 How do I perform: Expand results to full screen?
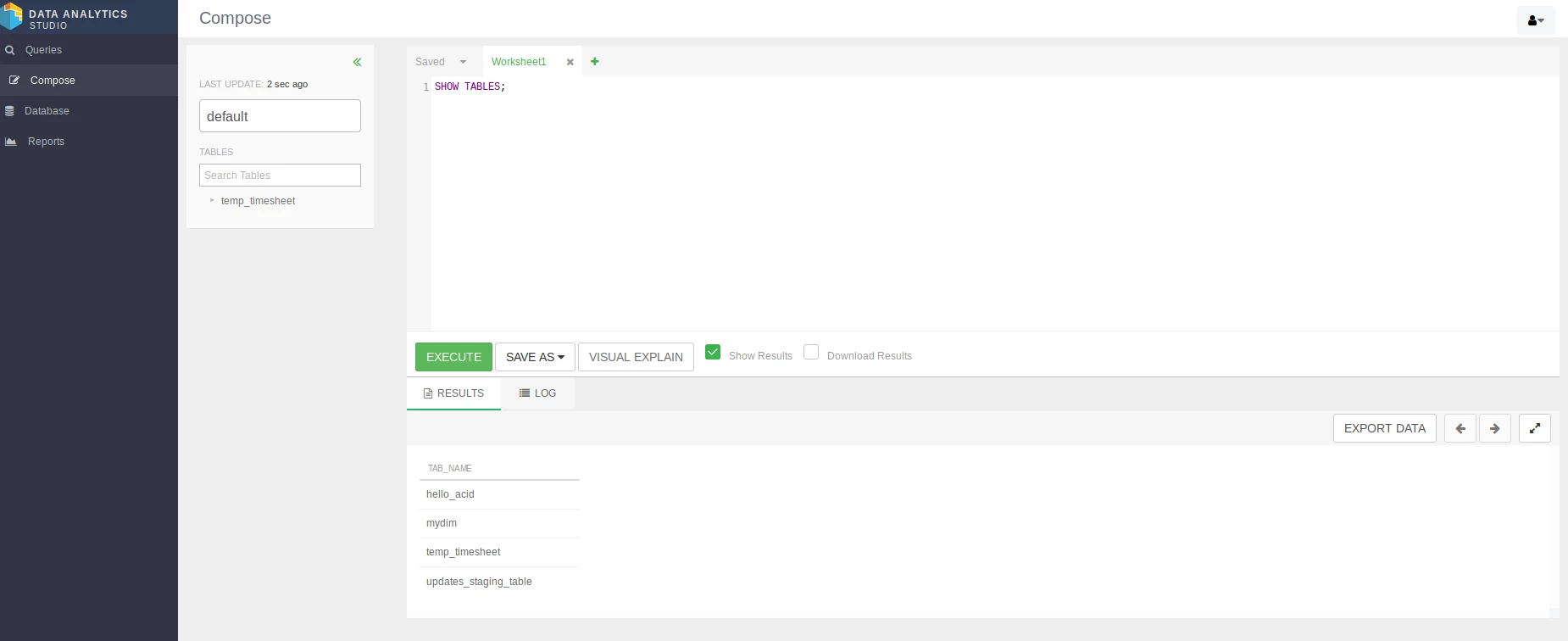click(1535, 428)
